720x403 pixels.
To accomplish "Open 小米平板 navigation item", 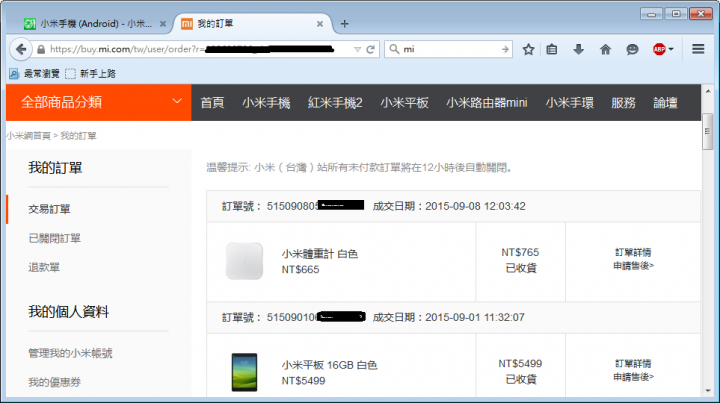I will (405, 103).
